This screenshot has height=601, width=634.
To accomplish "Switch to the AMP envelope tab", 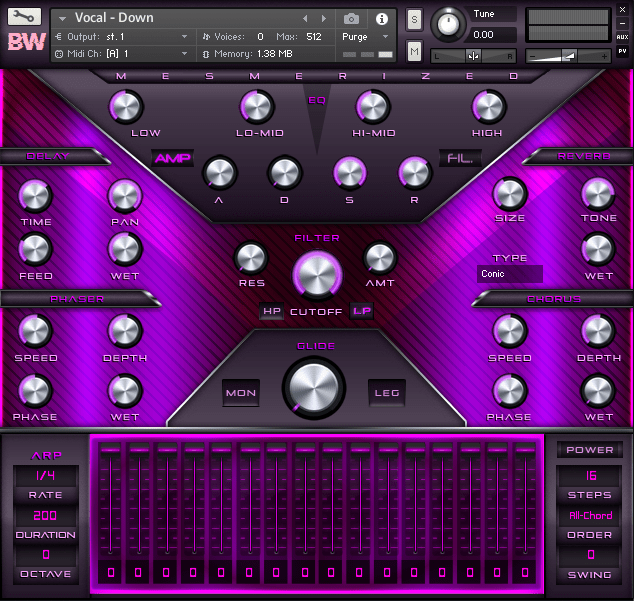I will (173, 158).
